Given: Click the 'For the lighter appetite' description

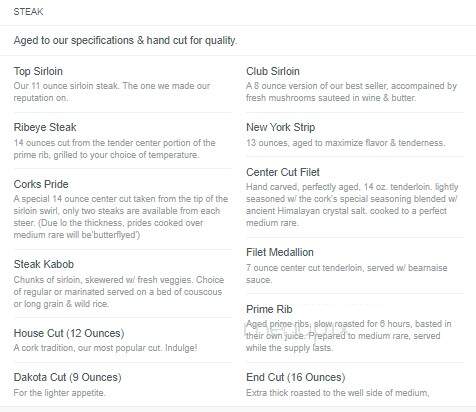Looking at the screenshot, I should click(59, 393).
